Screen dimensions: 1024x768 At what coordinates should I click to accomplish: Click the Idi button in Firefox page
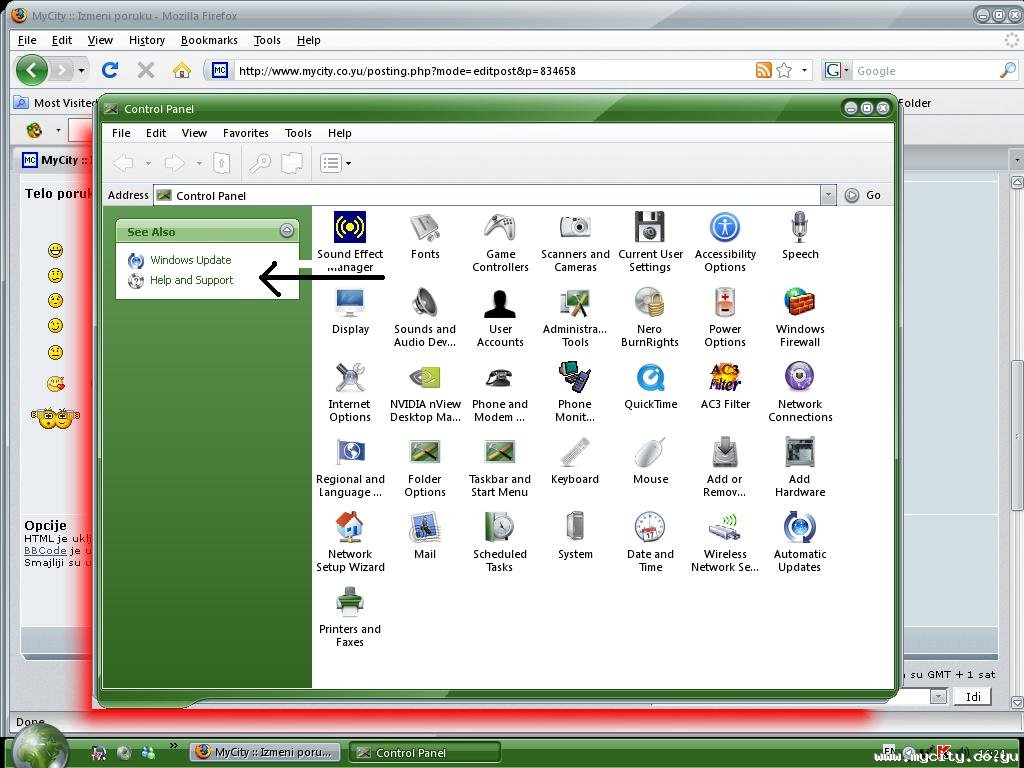pyautogui.click(x=972, y=696)
